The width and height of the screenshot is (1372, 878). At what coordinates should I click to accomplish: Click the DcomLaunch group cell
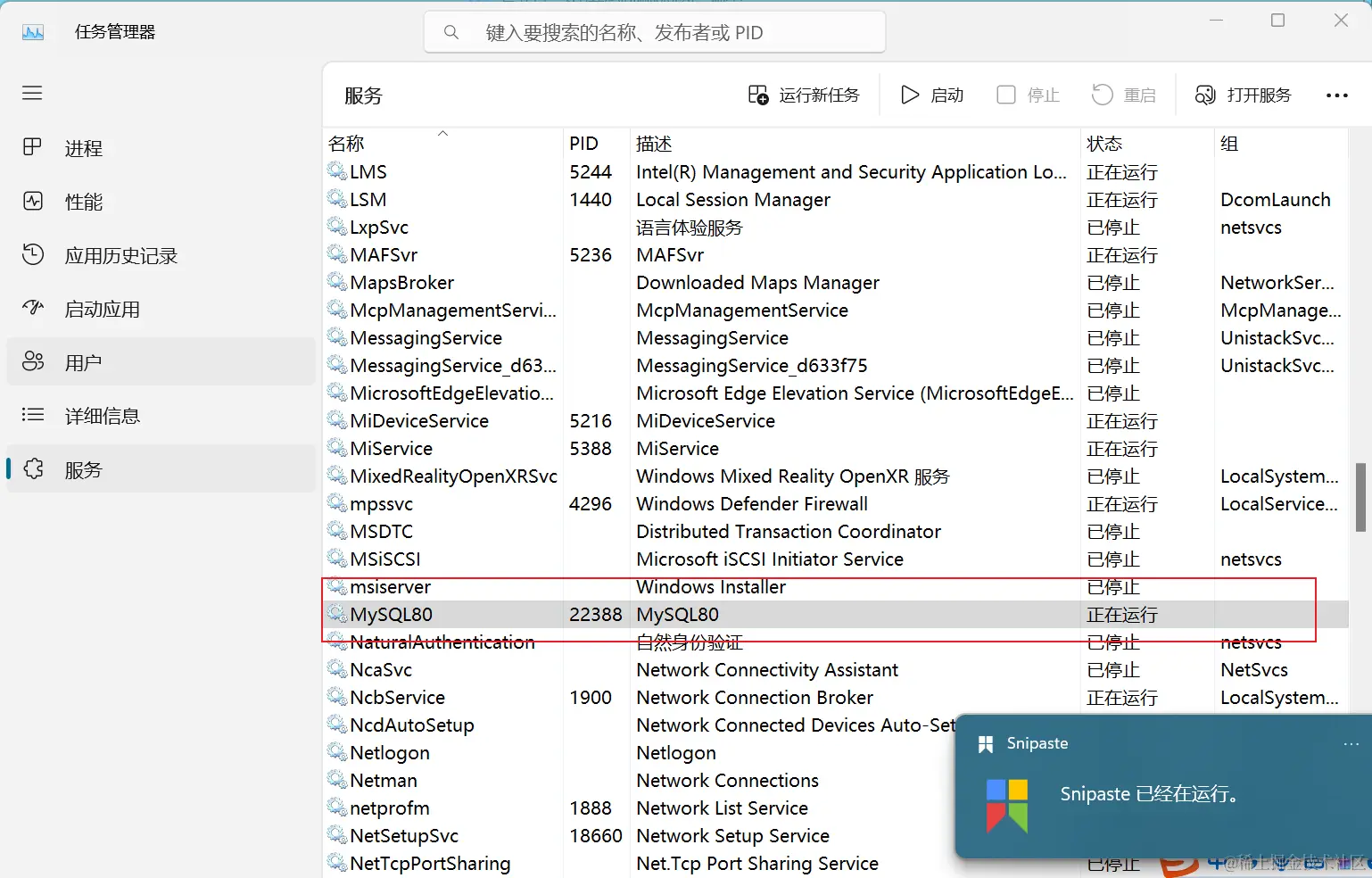pyautogui.click(x=1276, y=200)
